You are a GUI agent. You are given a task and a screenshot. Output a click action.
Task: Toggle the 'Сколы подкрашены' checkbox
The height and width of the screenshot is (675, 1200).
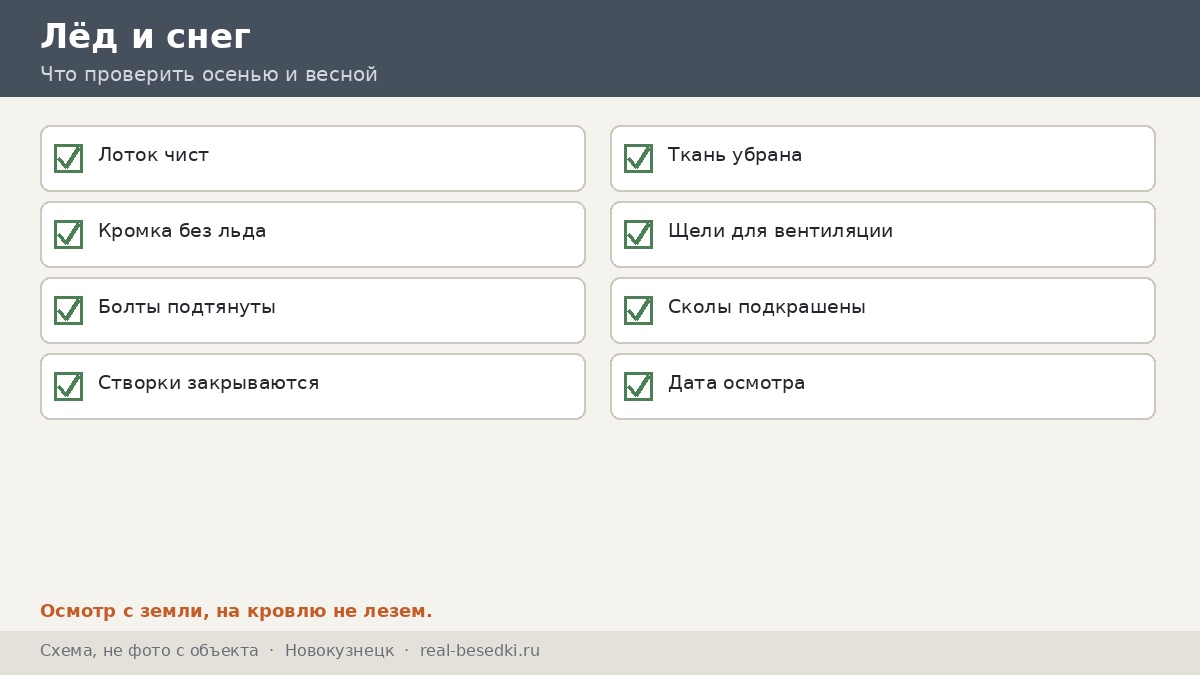click(638, 310)
